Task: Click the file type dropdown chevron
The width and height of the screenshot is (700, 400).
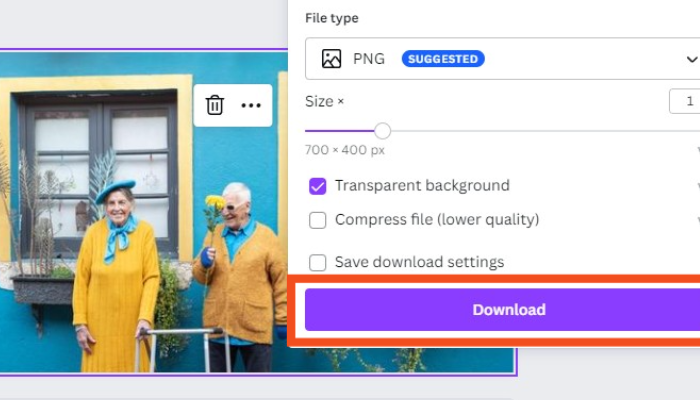Action: tap(692, 59)
